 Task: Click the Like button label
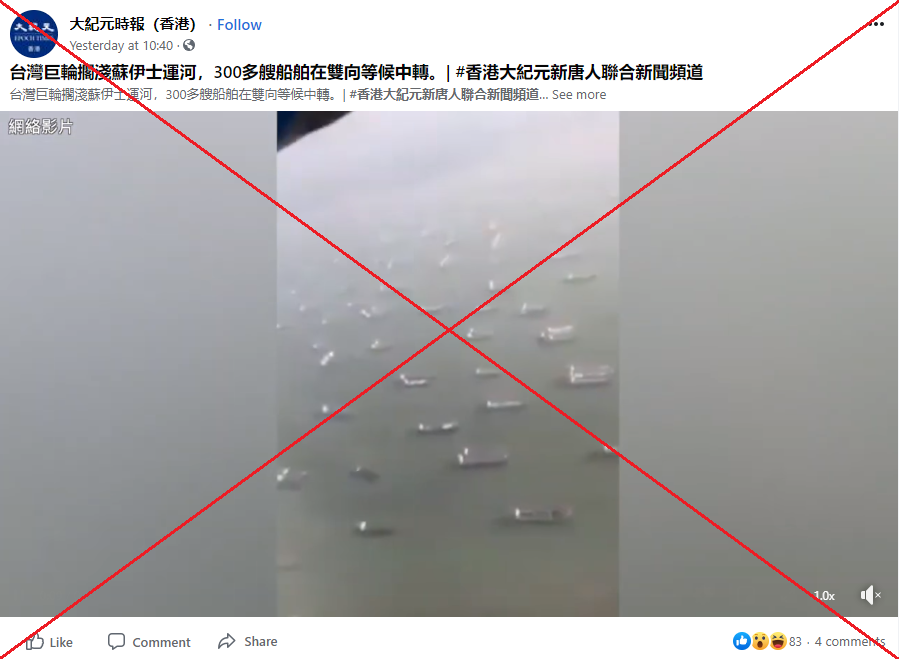61,642
